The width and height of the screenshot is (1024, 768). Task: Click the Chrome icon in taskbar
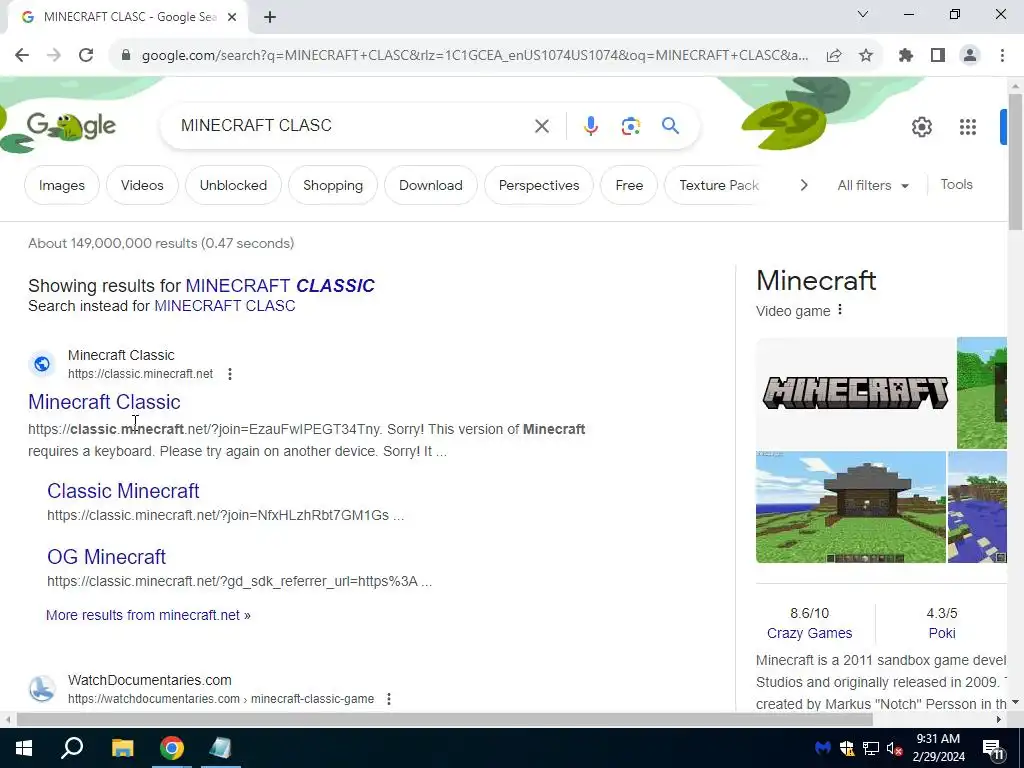172,748
